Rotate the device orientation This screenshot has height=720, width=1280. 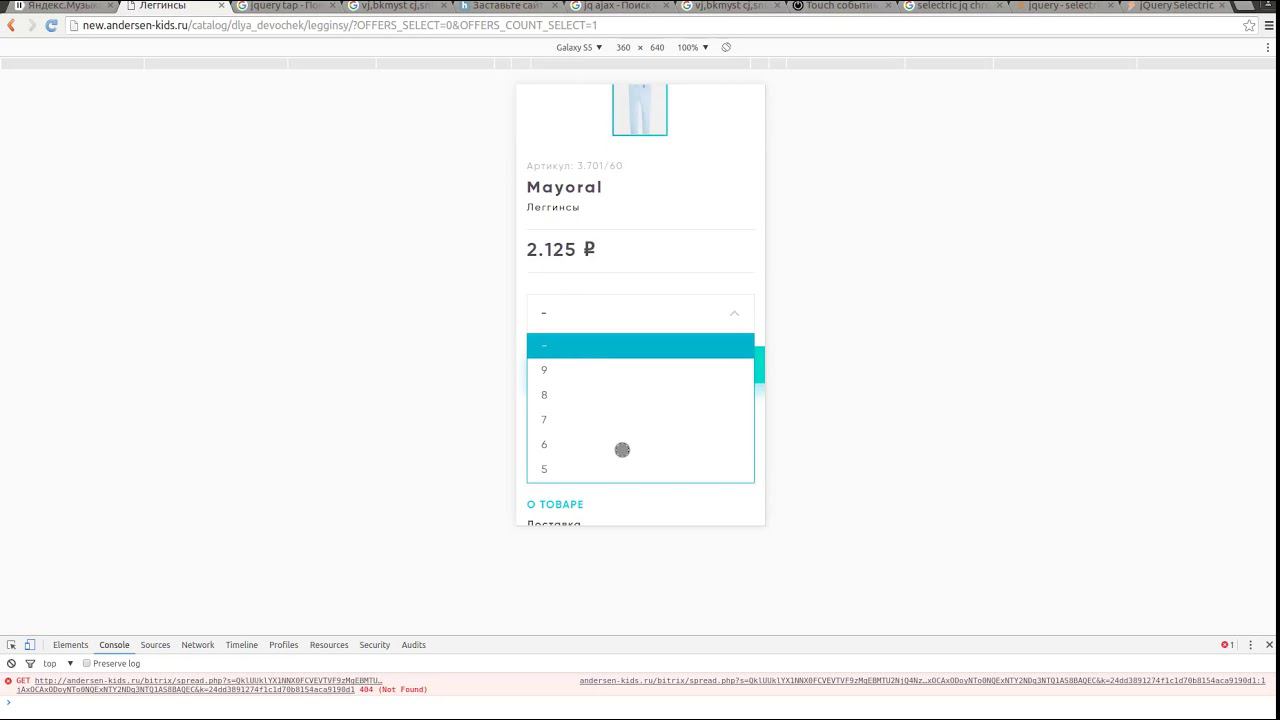coord(726,47)
